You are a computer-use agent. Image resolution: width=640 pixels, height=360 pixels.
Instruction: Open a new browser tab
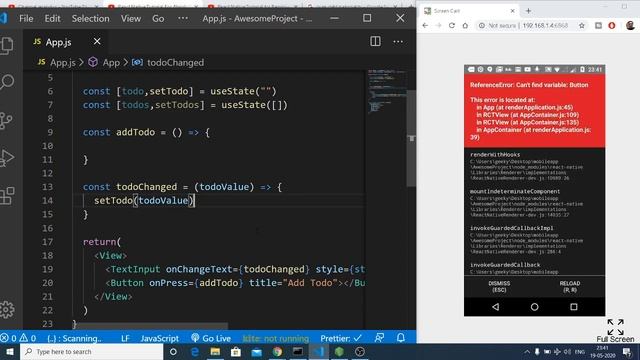[x=529, y=11]
